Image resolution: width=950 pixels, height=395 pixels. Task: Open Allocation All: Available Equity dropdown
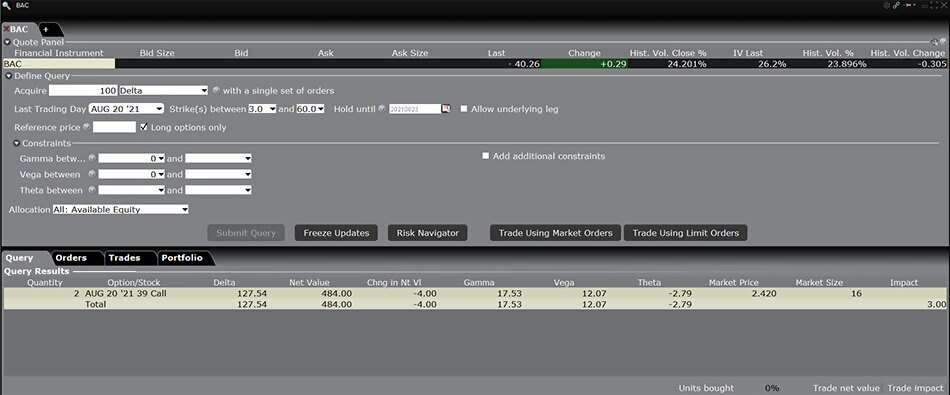[121, 210]
